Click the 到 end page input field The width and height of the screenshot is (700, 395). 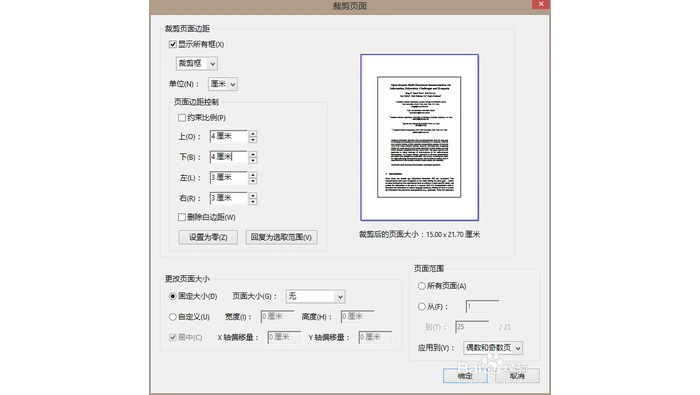tap(472, 327)
